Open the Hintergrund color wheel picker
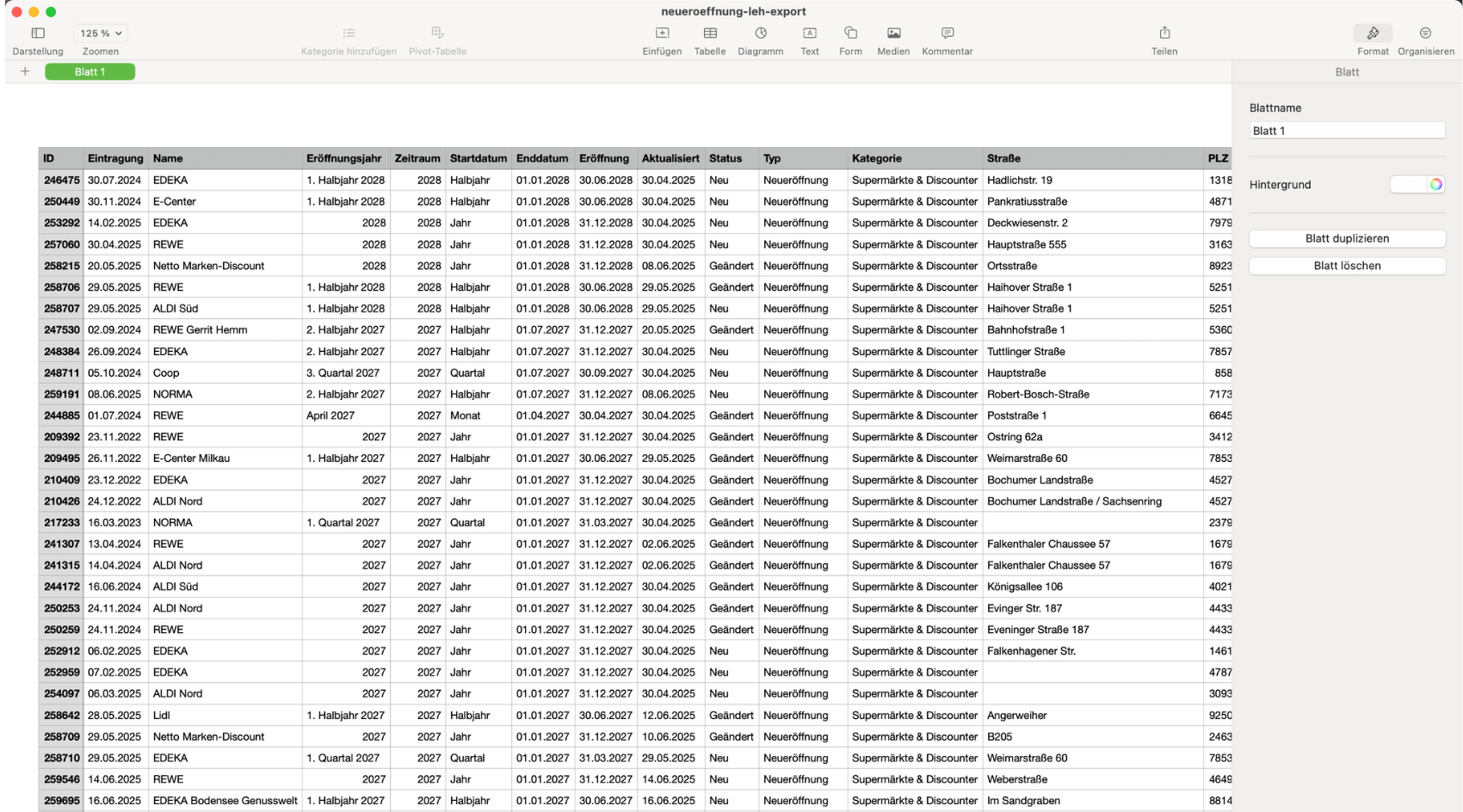Screen dimensions: 1463x812 (x=1435, y=184)
